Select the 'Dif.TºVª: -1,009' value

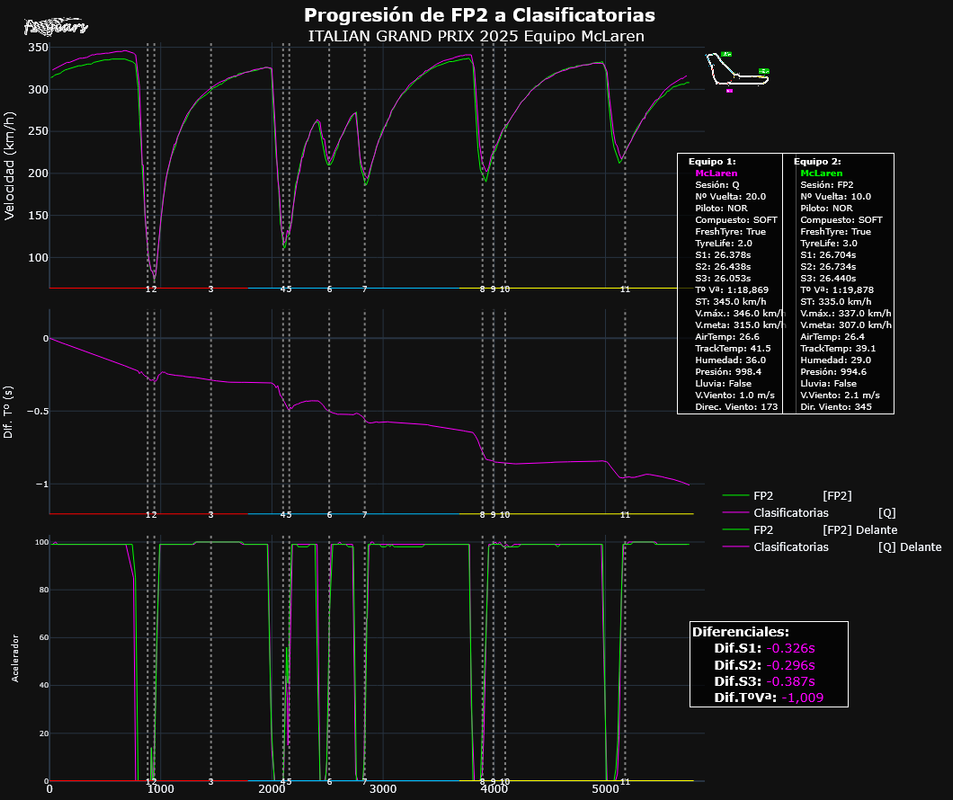point(769,697)
